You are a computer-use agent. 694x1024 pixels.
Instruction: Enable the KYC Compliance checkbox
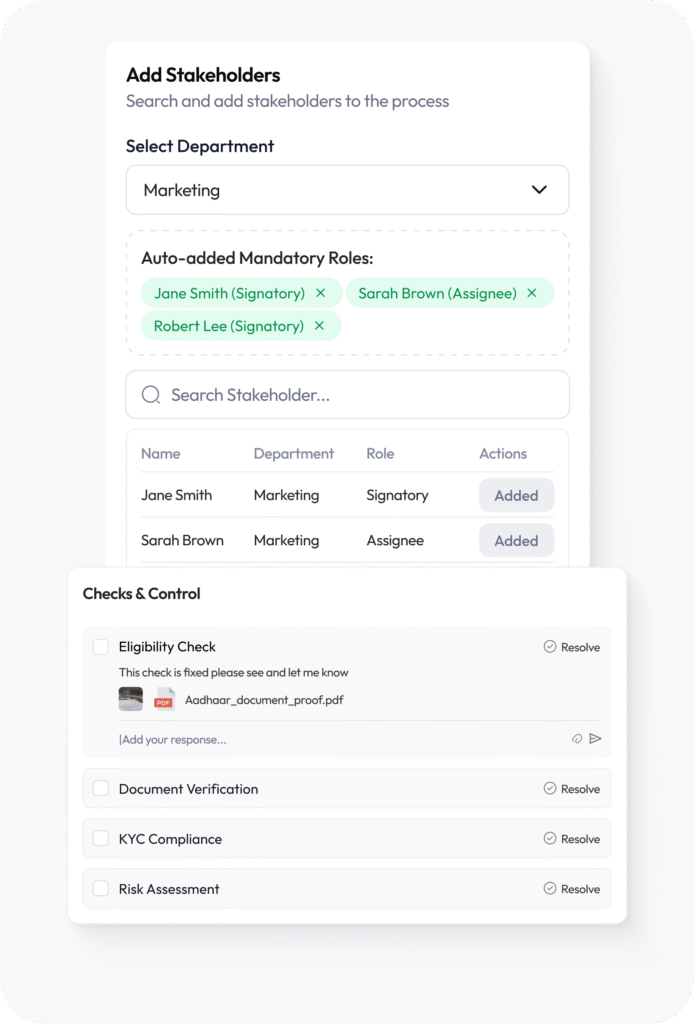pyautogui.click(x=101, y=839)
